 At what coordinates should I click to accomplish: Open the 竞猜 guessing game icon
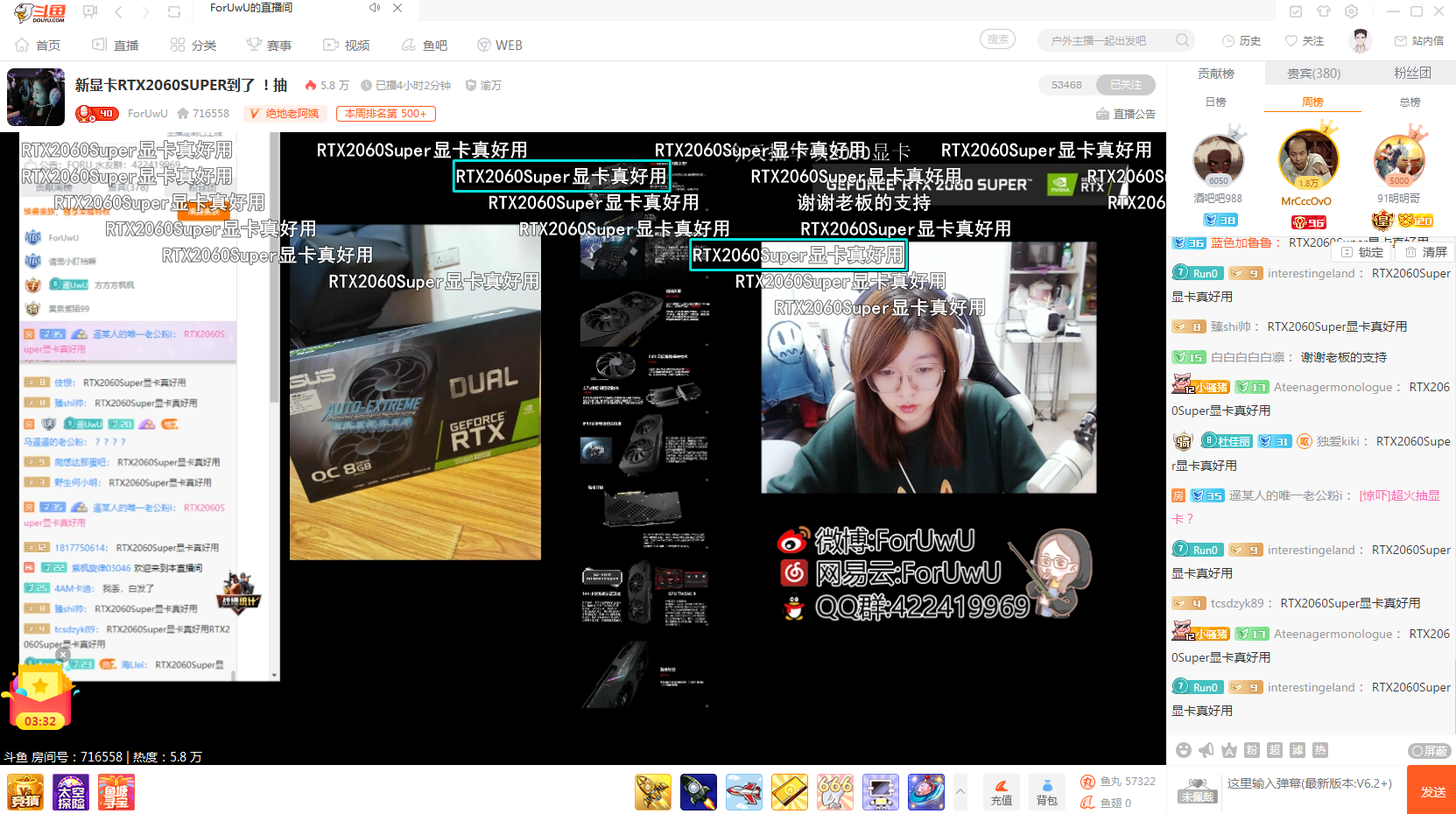25,792
